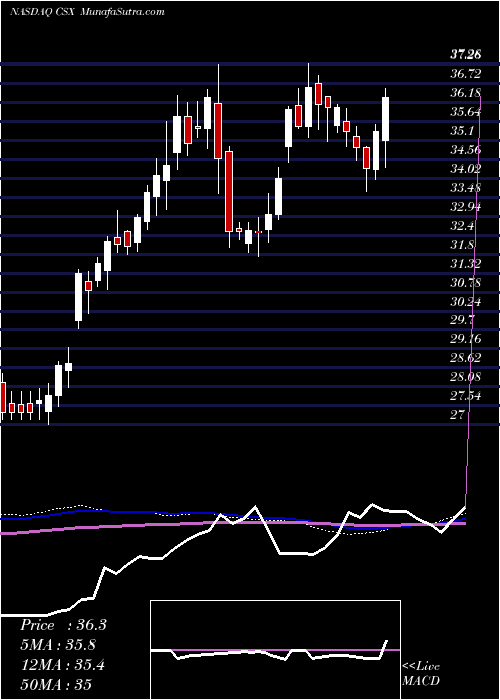
Task: Click the large white gap-up candle near 30.78
Action: point(79,297)
